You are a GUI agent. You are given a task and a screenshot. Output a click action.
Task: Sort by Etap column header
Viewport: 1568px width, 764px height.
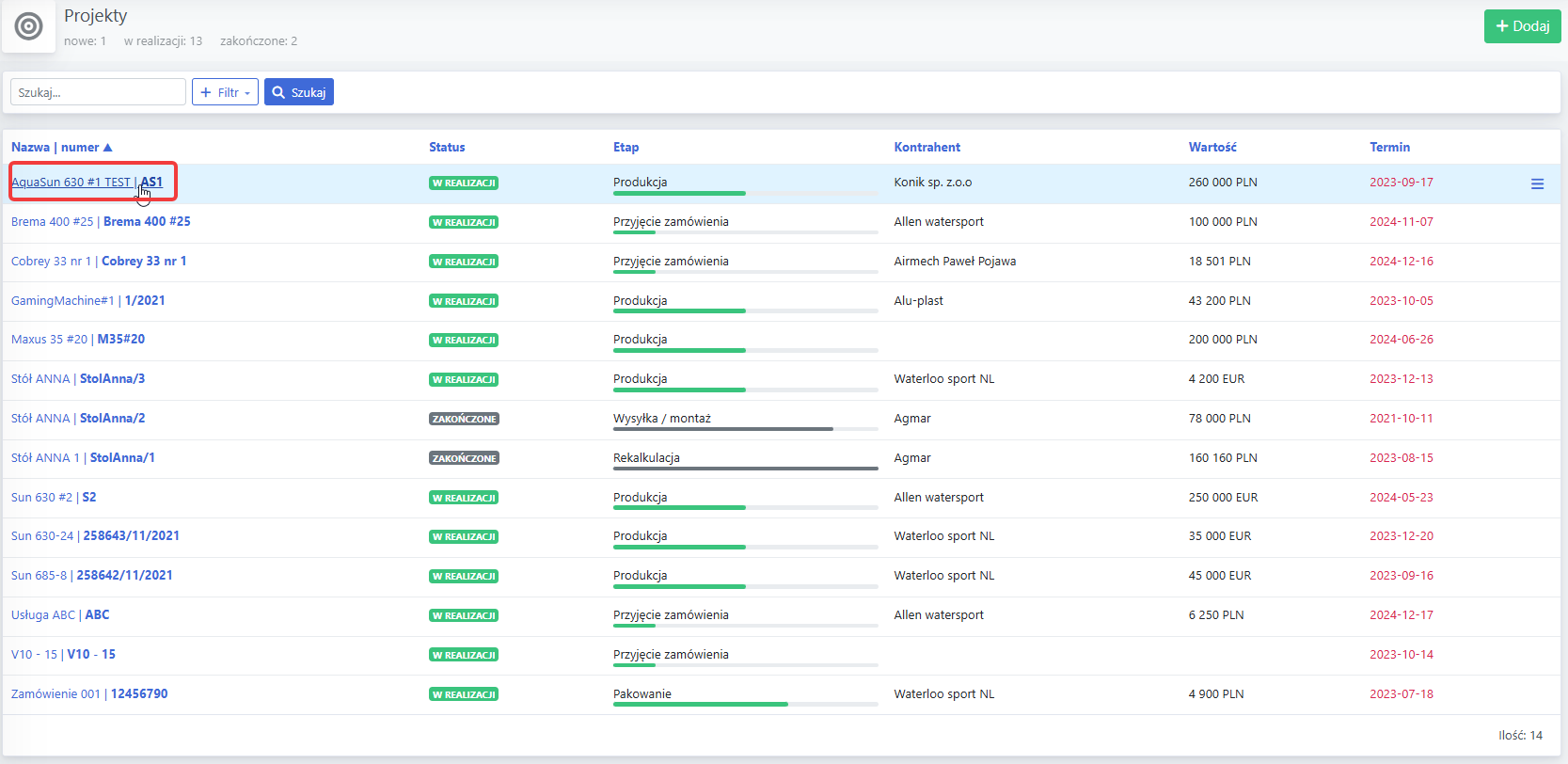pyautogui.click(x=626, y=148)
